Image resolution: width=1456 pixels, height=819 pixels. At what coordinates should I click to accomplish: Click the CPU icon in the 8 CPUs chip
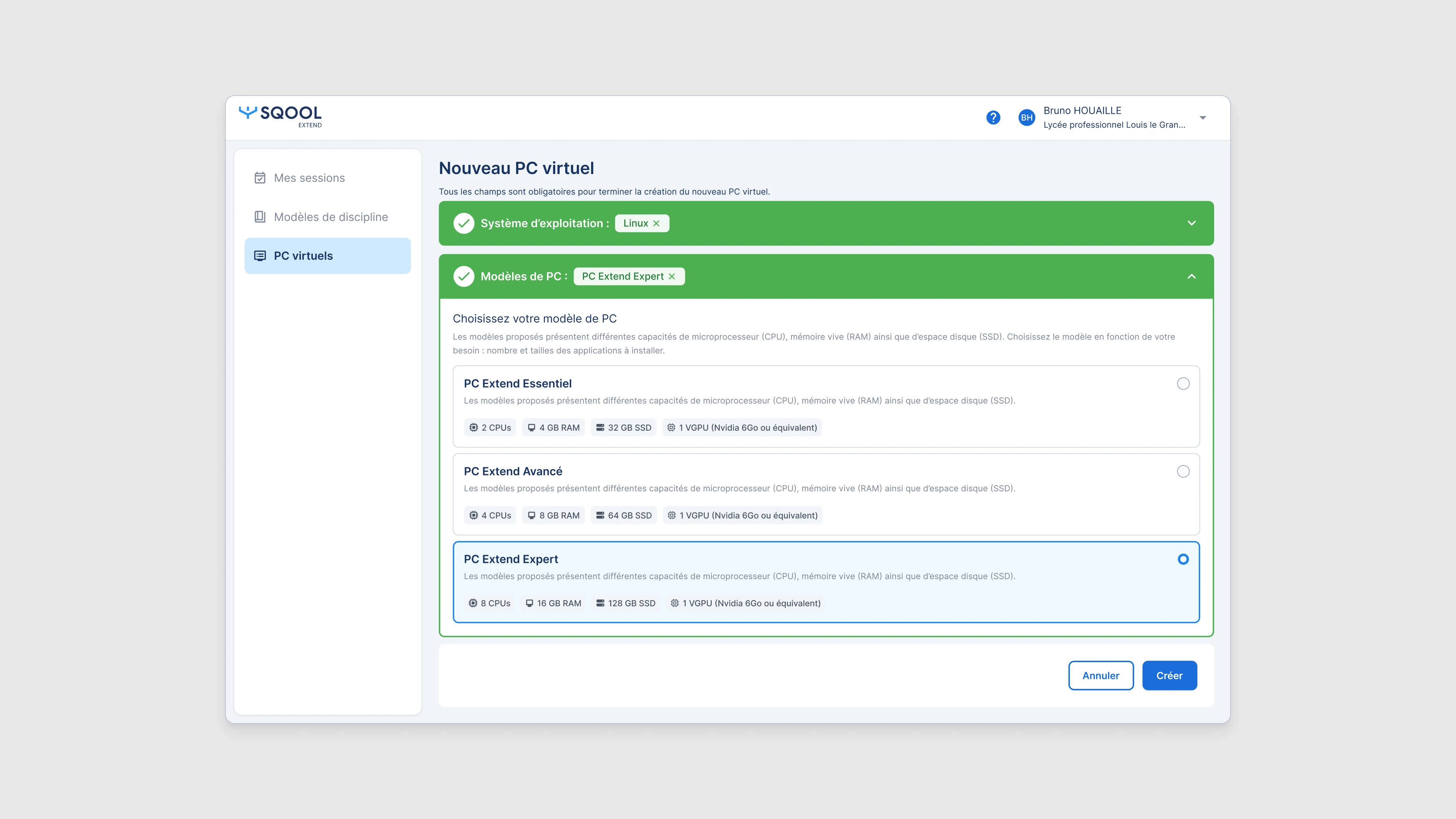(473, 603)
